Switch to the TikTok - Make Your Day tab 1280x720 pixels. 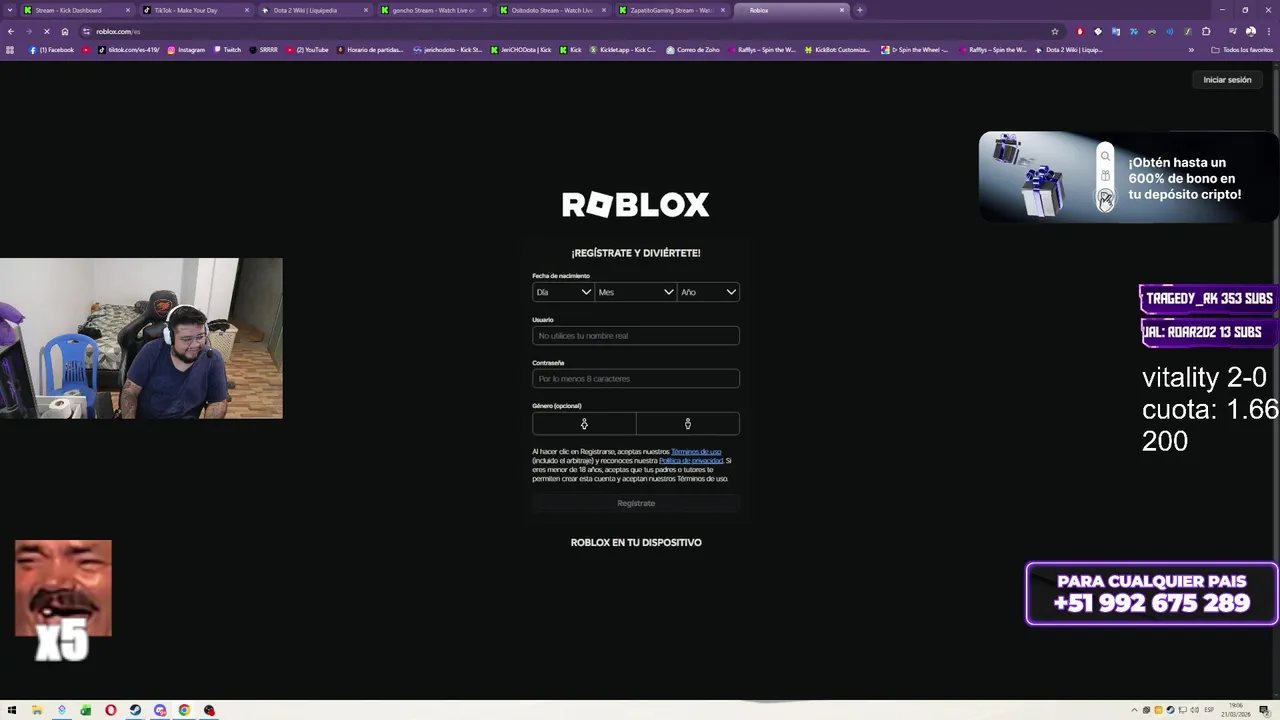[194, 10]
